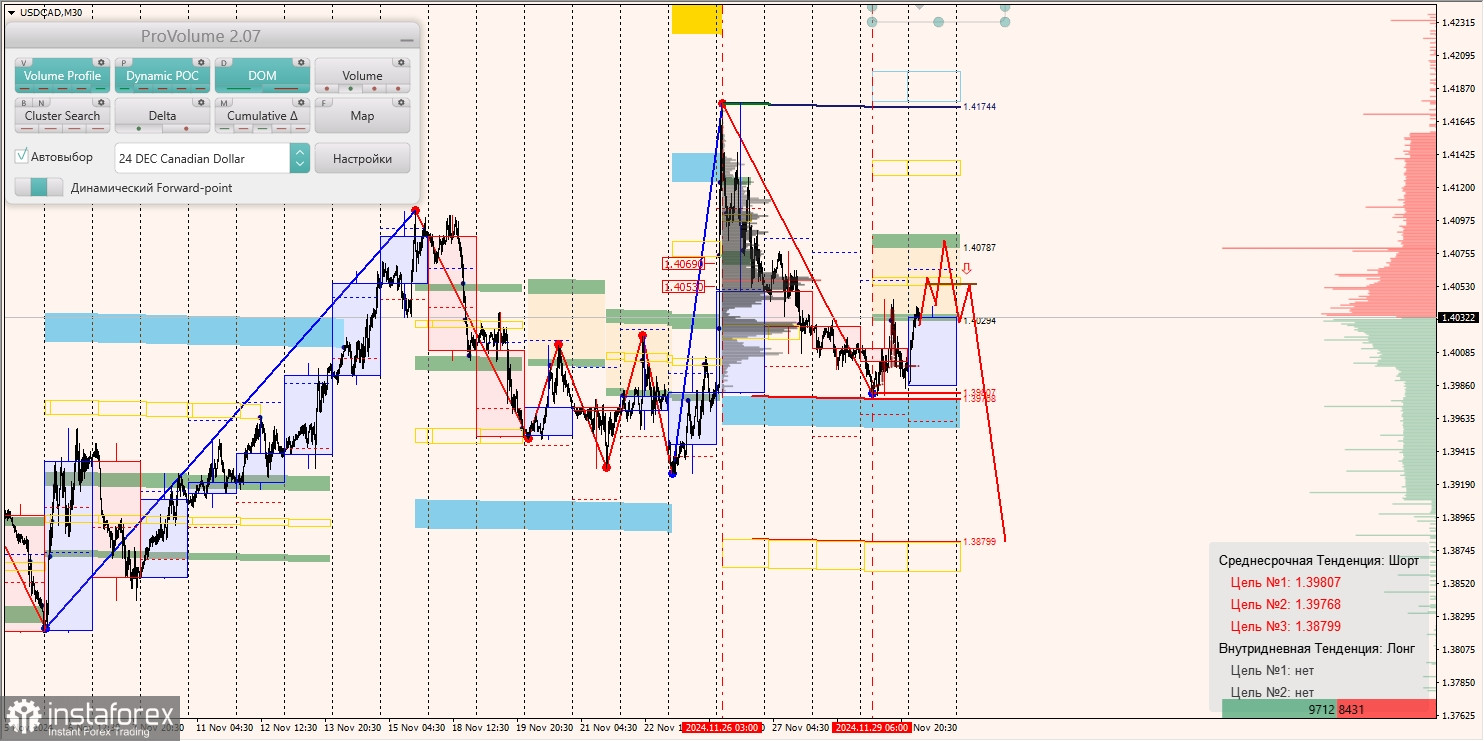Click the D hotkey tag on DOM

(224, 63)
